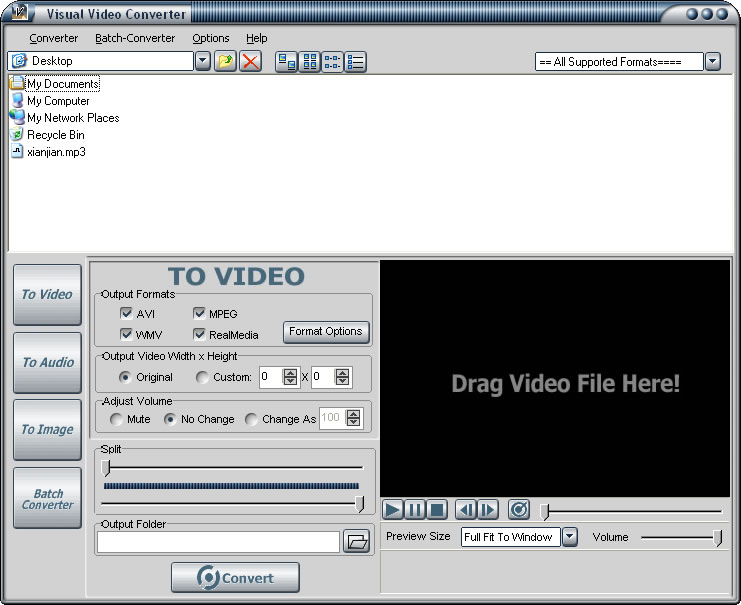Step to the previous frame
The height and width of the screenshot is (605, 741).
pyautogui.click(x=465, y=510)
